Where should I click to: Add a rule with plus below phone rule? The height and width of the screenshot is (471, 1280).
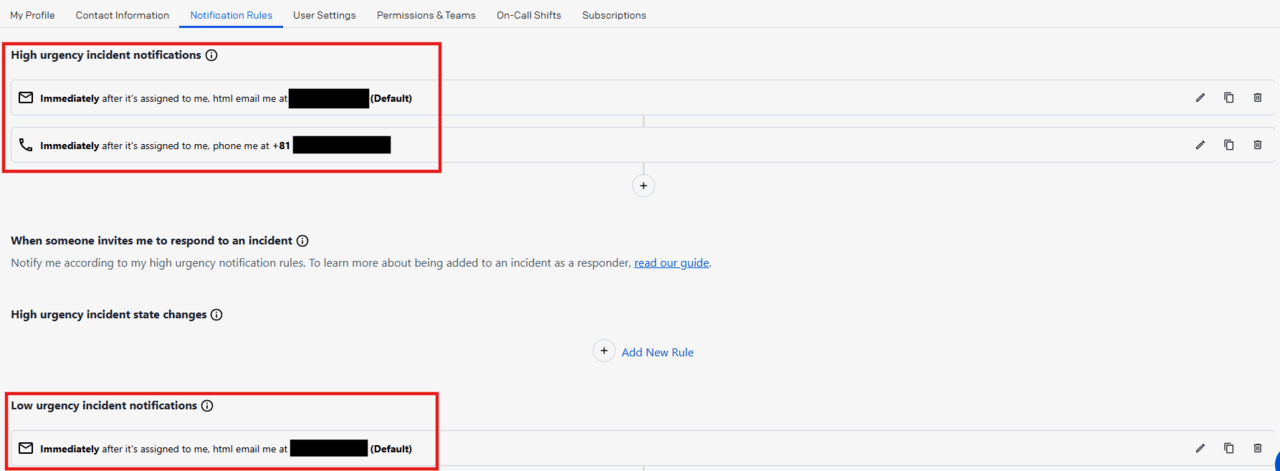click(x=643, y=186)
